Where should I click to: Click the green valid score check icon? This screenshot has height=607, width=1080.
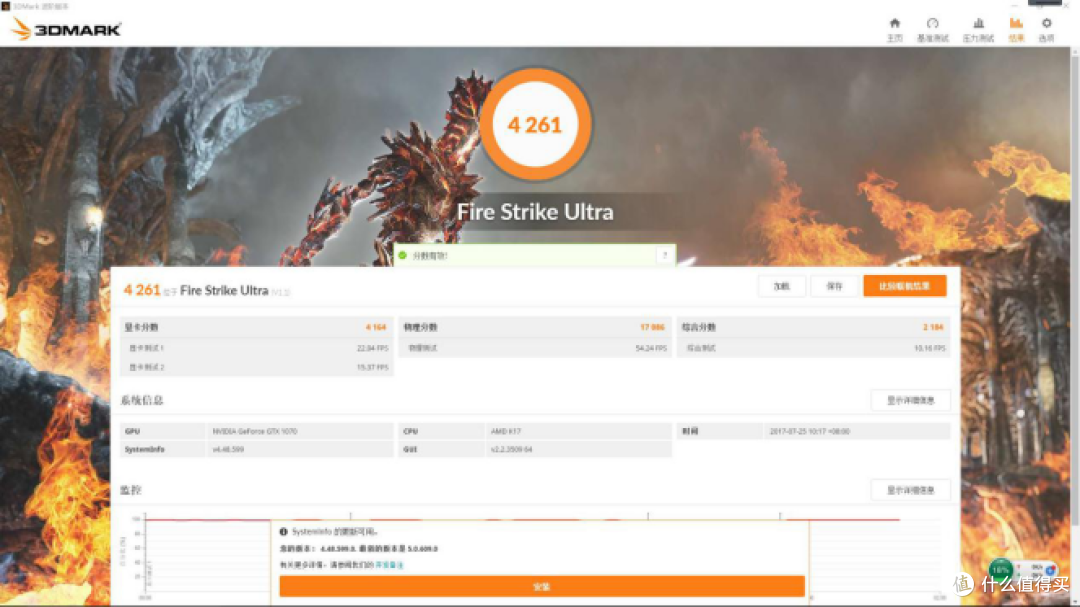pos(402,256)
